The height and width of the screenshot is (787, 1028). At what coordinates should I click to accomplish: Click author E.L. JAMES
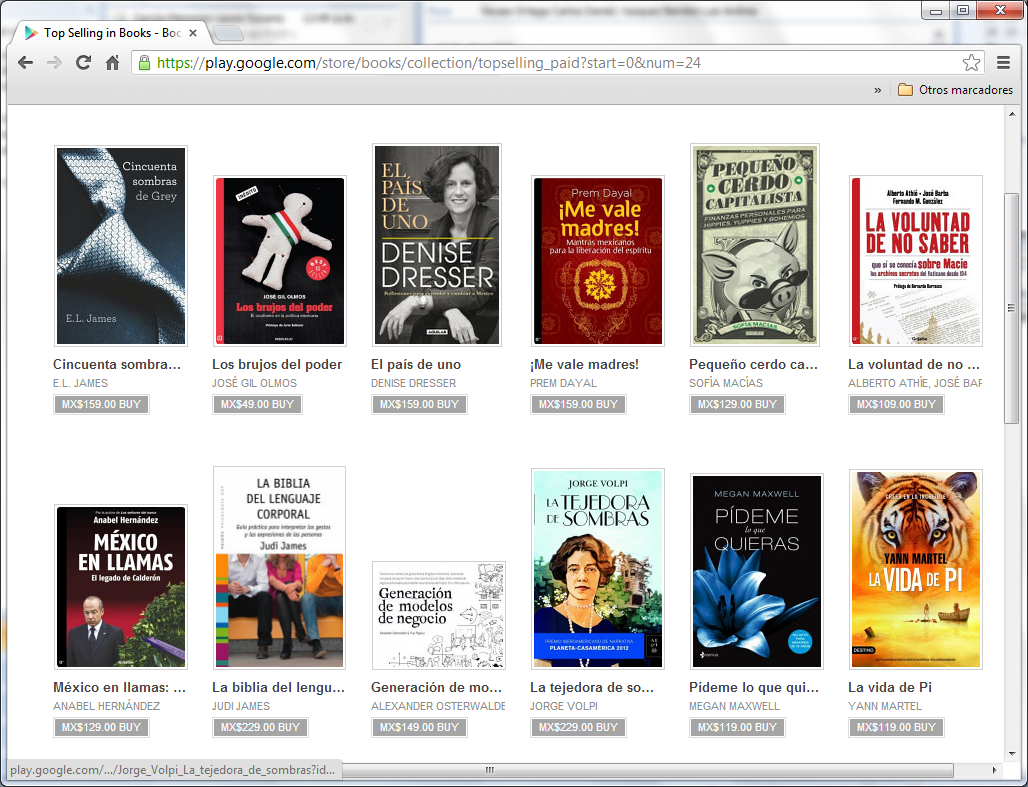coord(81,383)
